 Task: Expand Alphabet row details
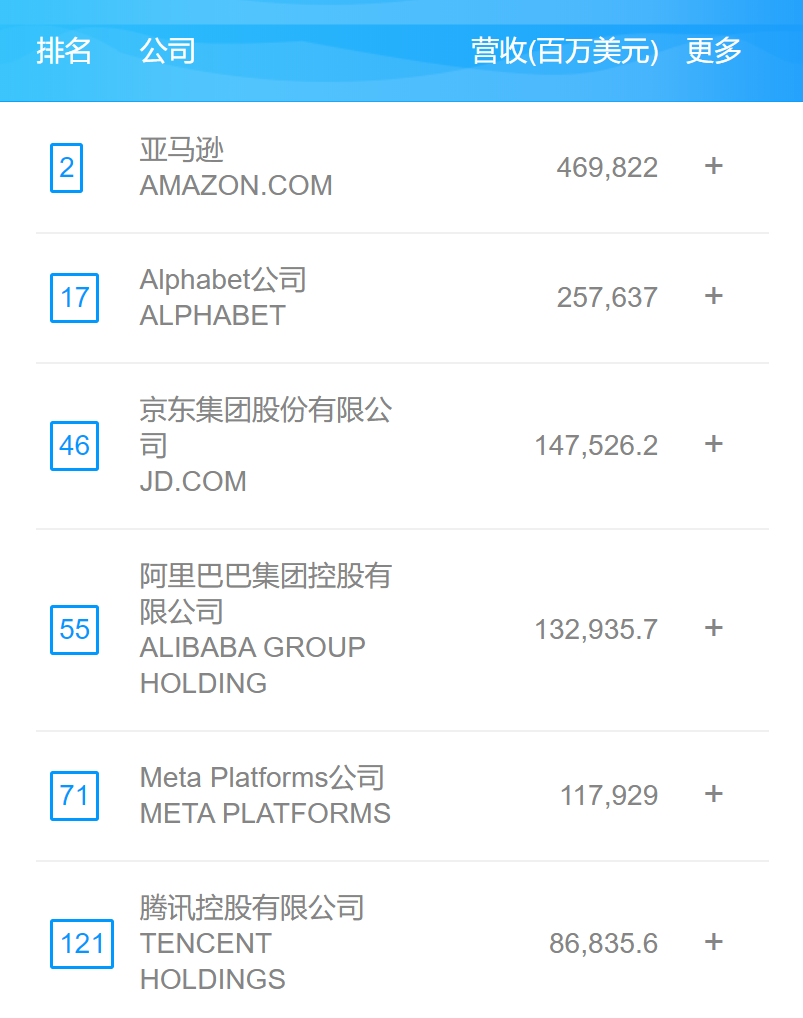[713, 296]
